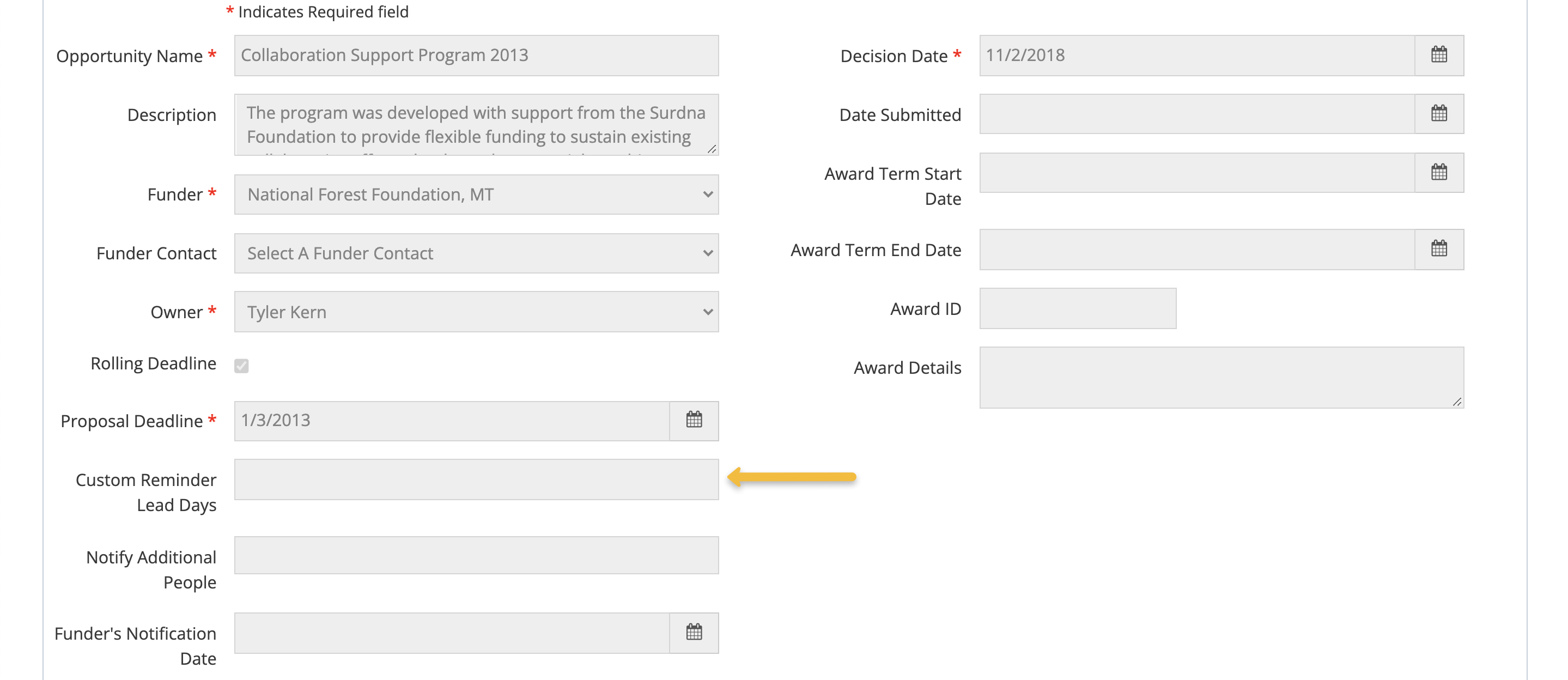The image size is (1568, 680).
Task: Open the Award Term End Date calendar
Action: point(1438,248)
